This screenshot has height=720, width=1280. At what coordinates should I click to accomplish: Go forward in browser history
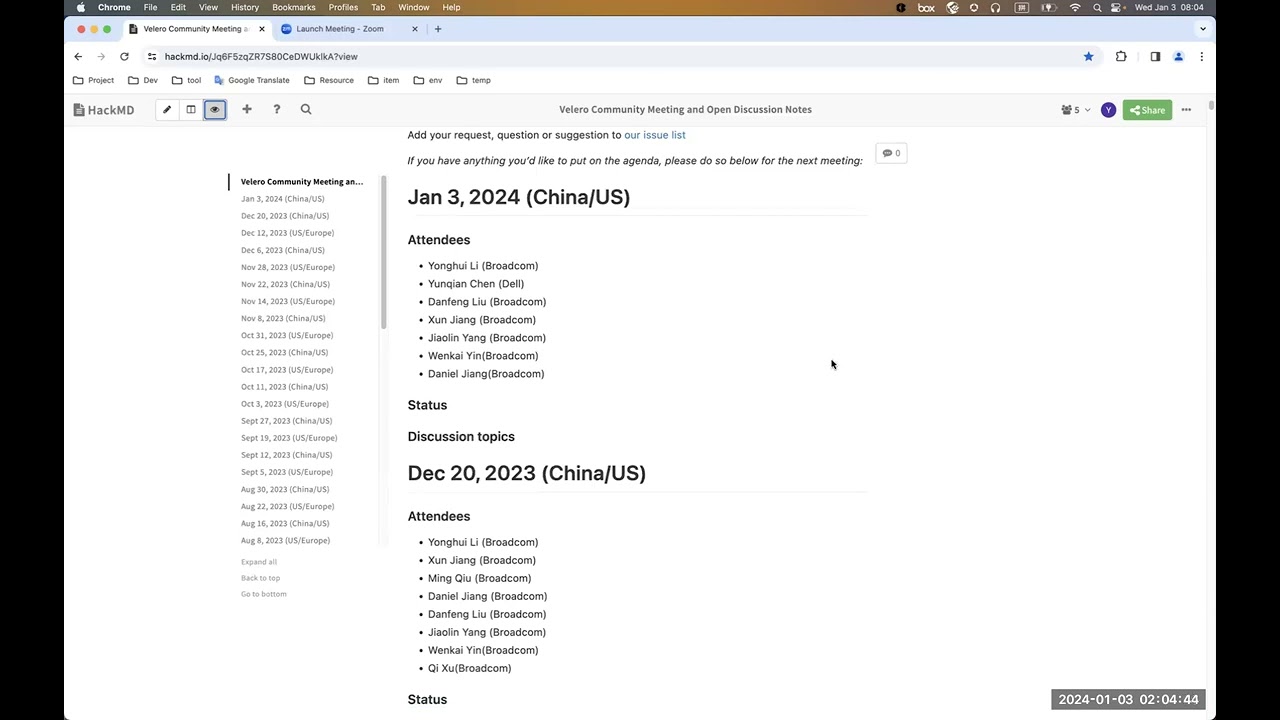101,57
